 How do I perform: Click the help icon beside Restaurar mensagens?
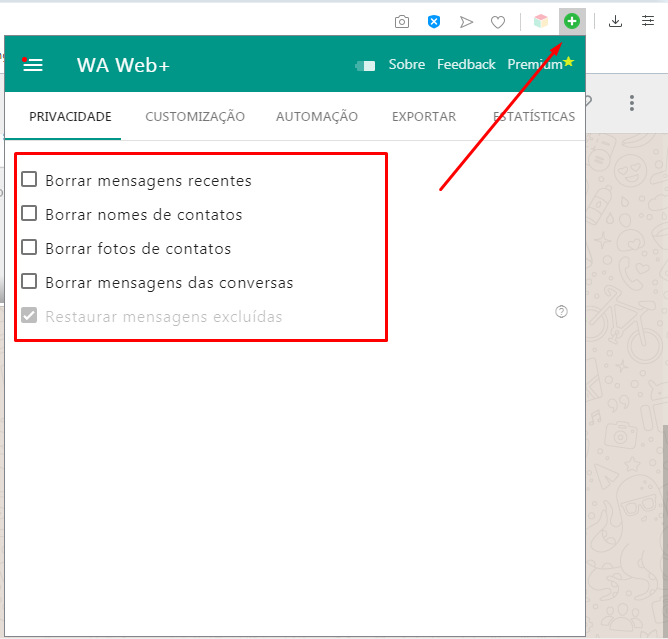561,312
